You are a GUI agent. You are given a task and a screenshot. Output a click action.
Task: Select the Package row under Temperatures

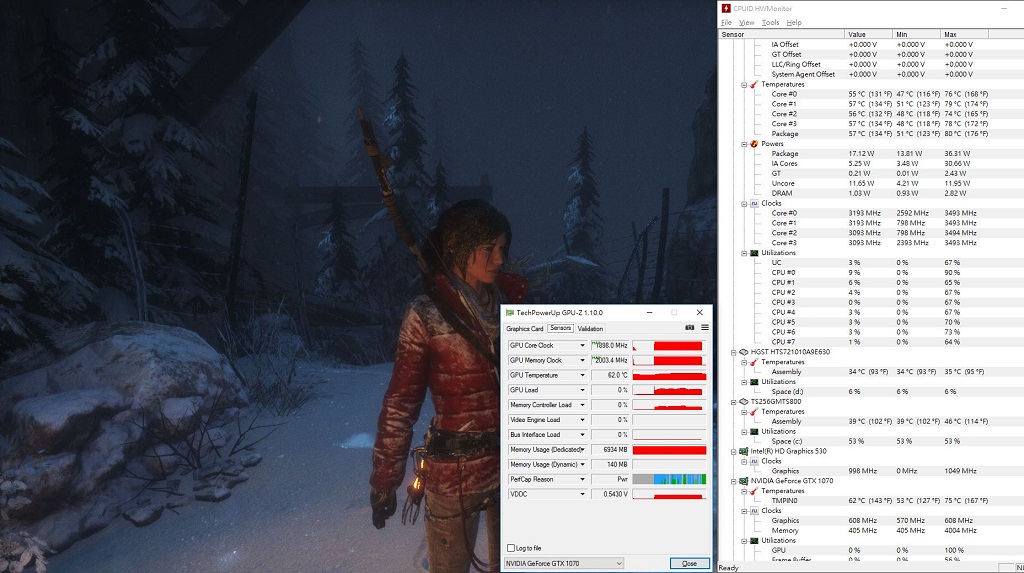[x=785, y=134]
